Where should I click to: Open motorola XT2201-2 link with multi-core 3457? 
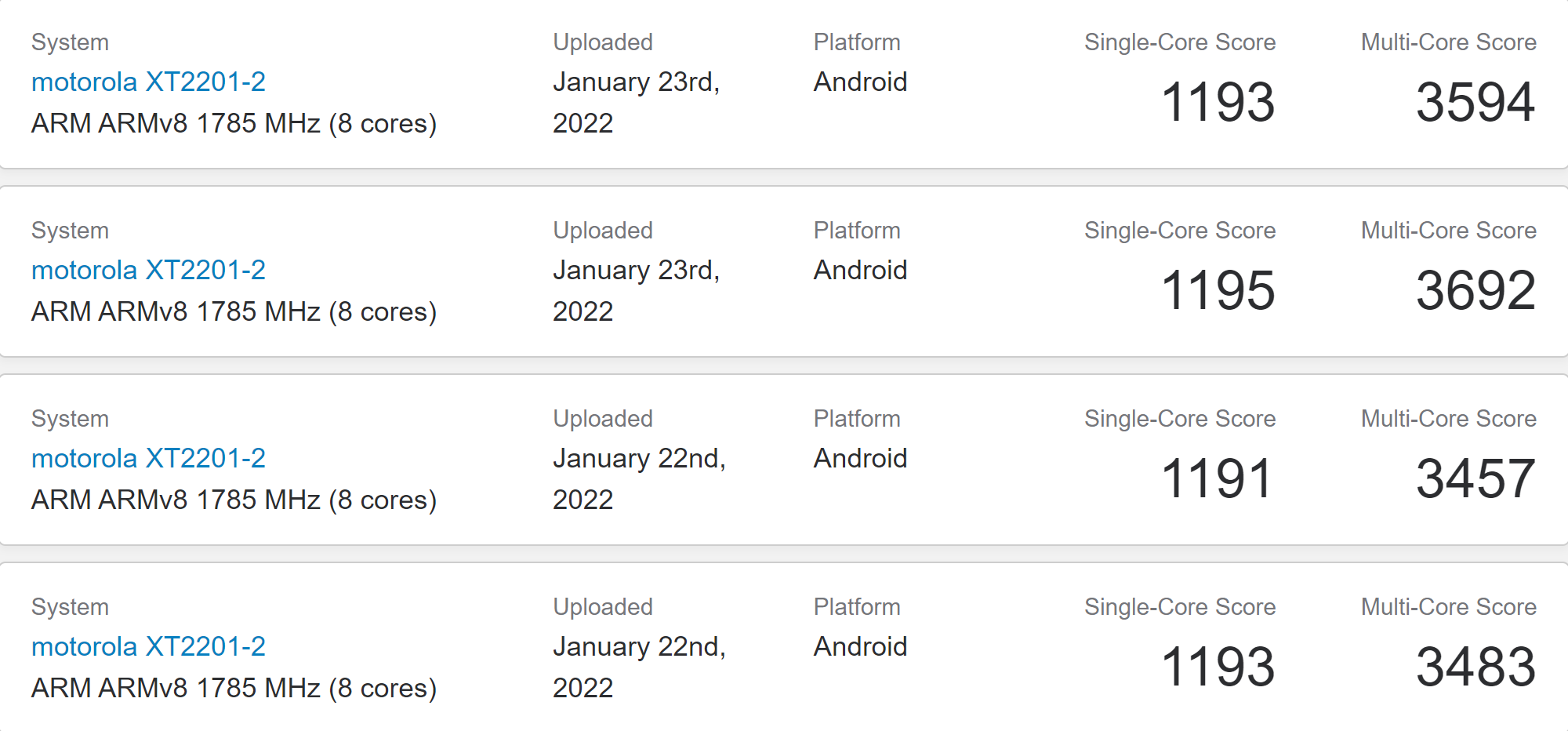click(x=148, y=458)
